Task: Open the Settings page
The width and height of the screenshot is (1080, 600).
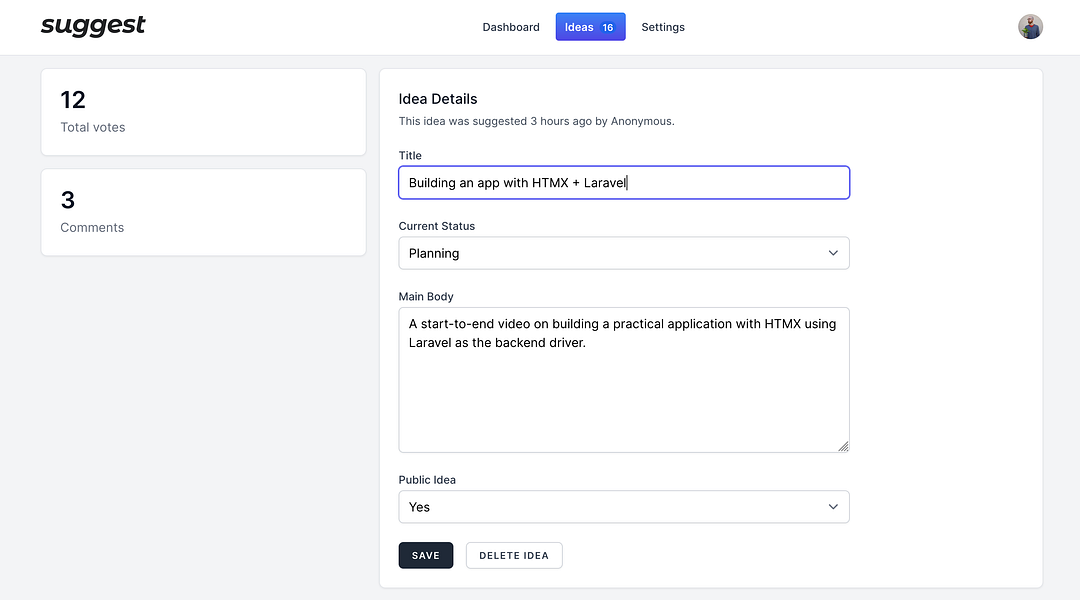Action: 663,27
